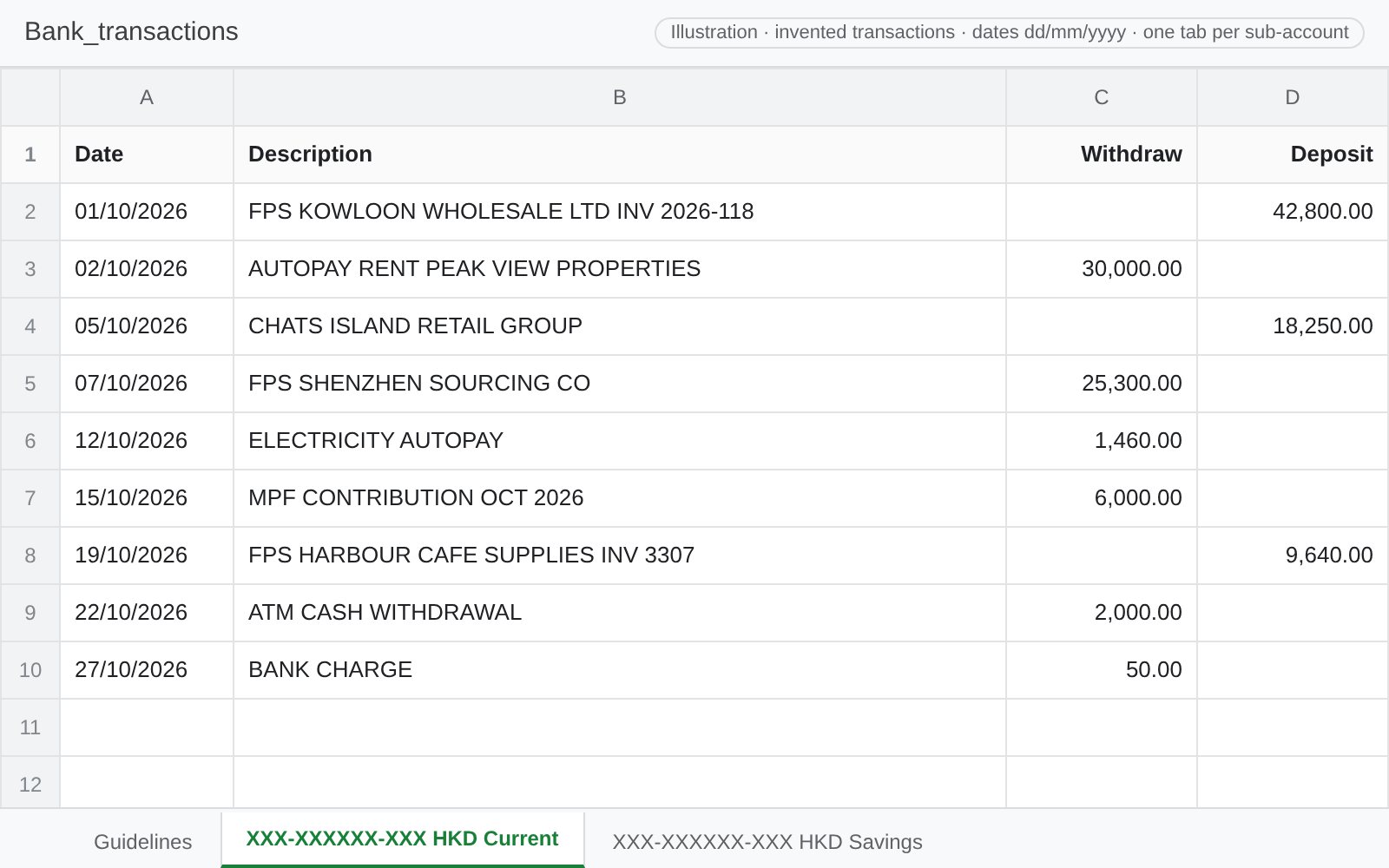The image size is (1389, 868).
Task: Select row 5 header
Action: [30, 384]
